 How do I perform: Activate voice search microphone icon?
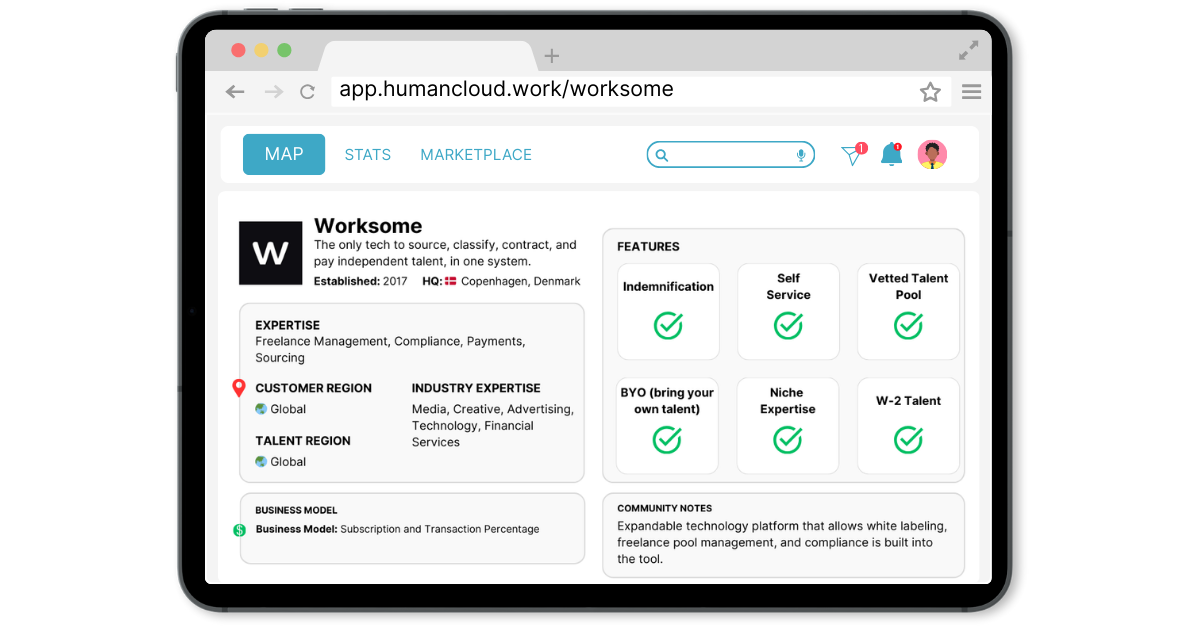click(801, 155)
